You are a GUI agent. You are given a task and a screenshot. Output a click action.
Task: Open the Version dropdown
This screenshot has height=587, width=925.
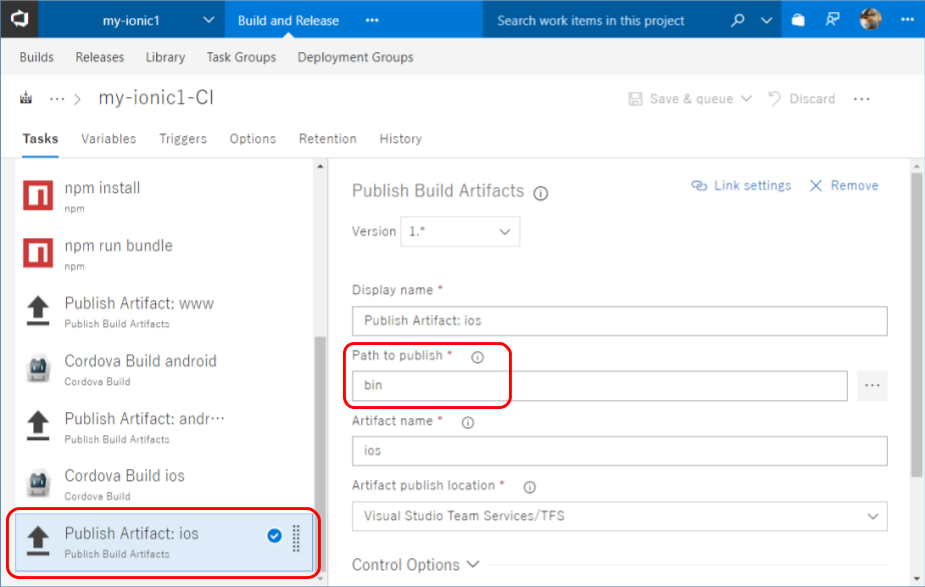pos(460,231)
